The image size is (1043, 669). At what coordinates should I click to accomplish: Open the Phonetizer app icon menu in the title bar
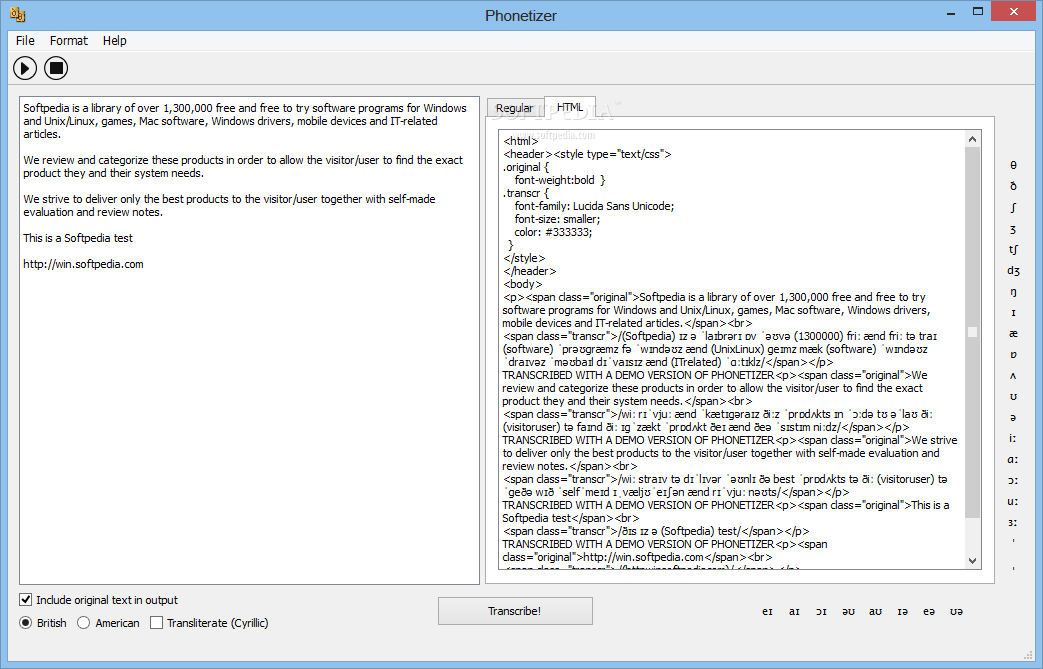[18, 15]
